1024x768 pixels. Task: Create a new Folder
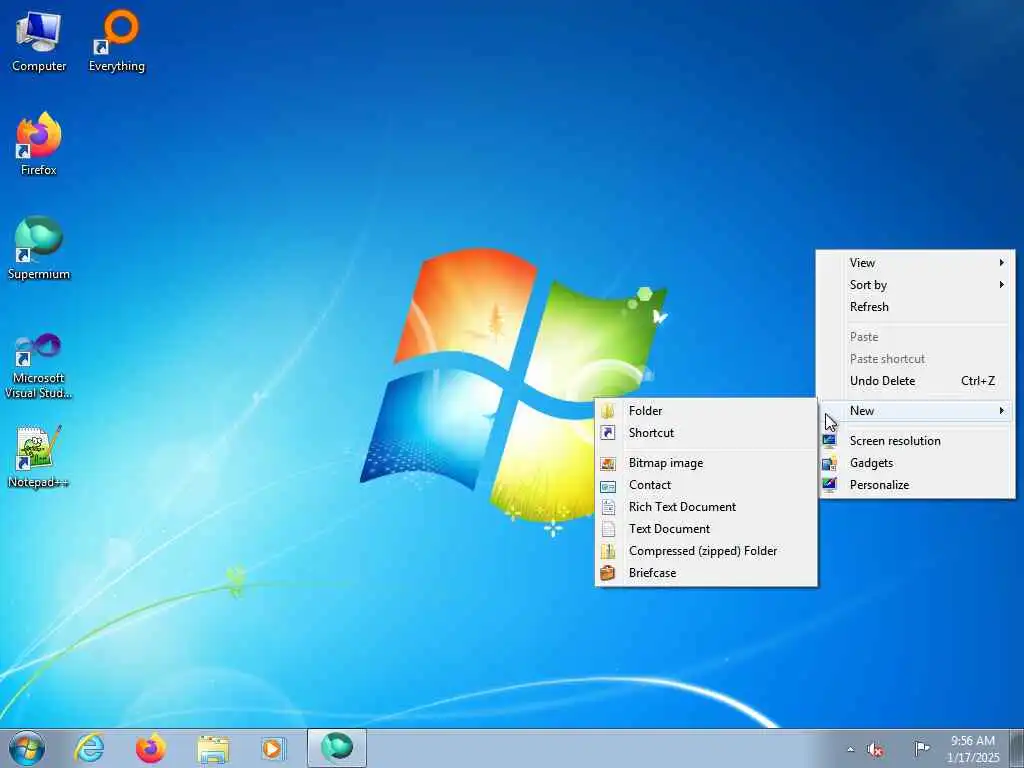point(706,411)
